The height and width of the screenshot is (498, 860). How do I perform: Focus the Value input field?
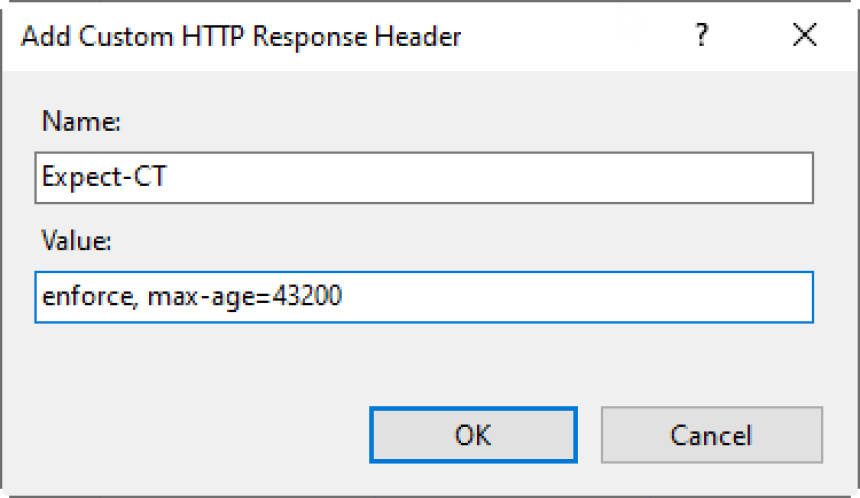click(422, 297)
